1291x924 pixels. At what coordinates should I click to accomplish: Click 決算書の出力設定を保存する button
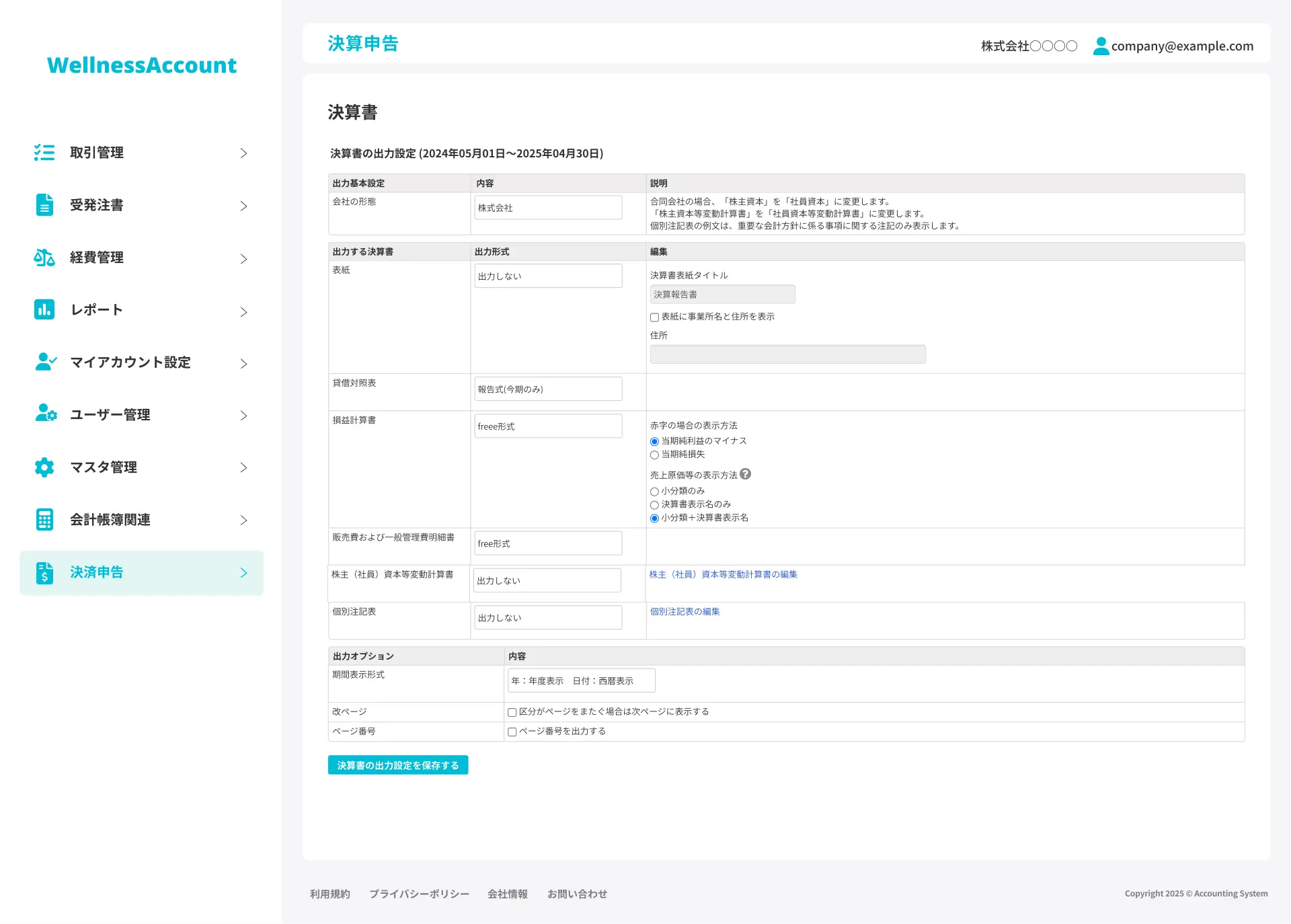[398, 765]
